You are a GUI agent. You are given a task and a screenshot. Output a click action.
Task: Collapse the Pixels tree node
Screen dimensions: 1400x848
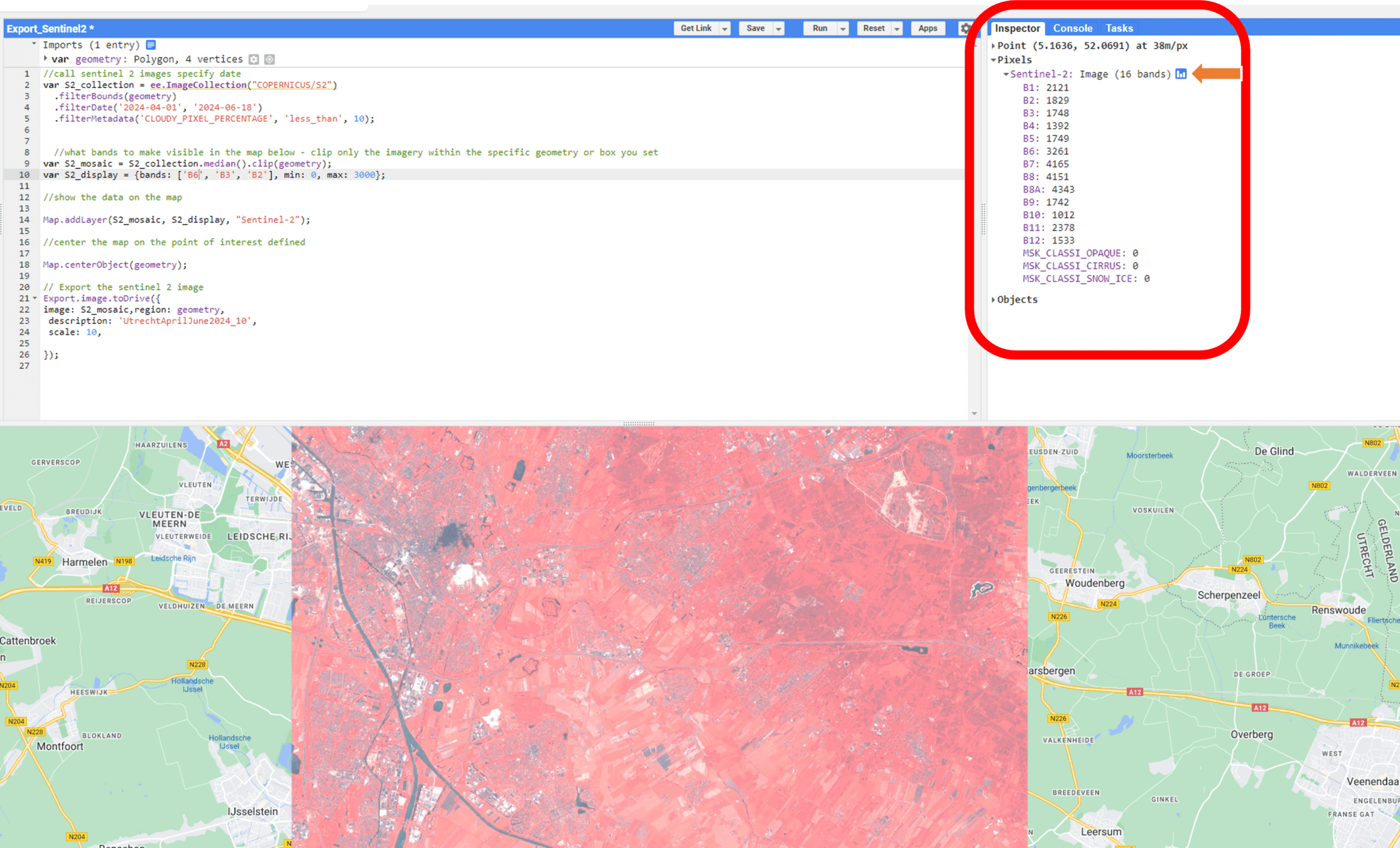tap(994, 60)
